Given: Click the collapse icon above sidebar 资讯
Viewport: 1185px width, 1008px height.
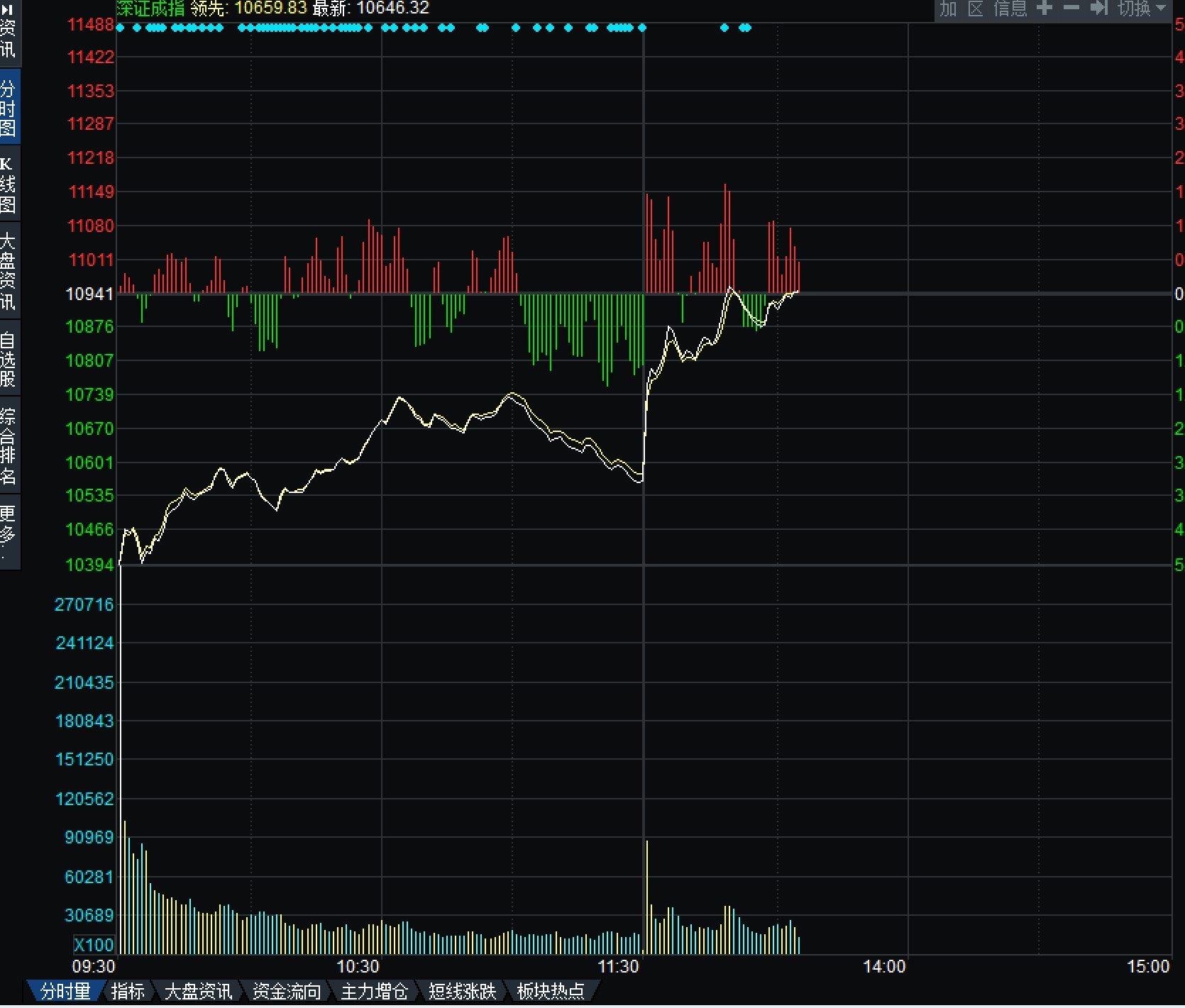Looking at the screenshot, I should tap(7, 9).
